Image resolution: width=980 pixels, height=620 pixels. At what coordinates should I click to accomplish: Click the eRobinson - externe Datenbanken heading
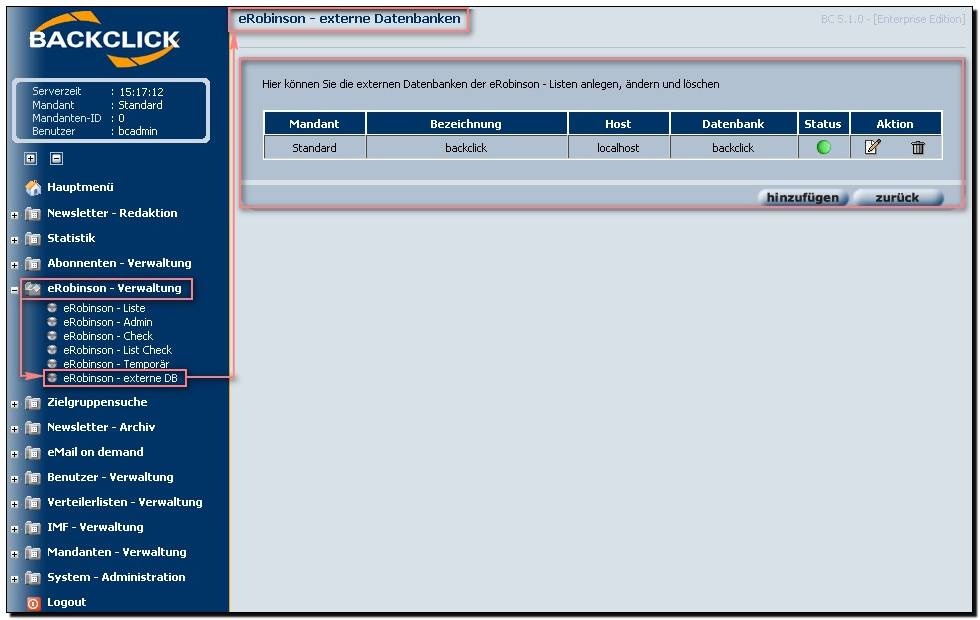pyautogui.click(x=349, y=19)
